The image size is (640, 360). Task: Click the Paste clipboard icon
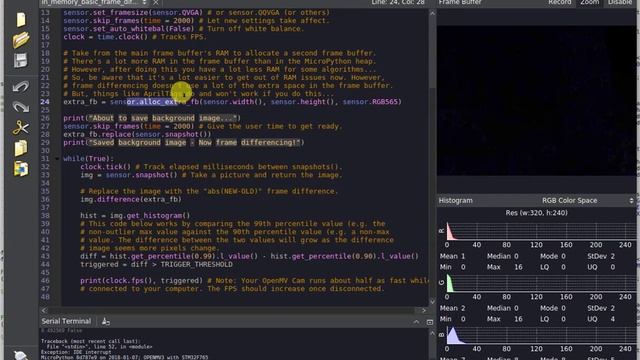coord(20,169)
